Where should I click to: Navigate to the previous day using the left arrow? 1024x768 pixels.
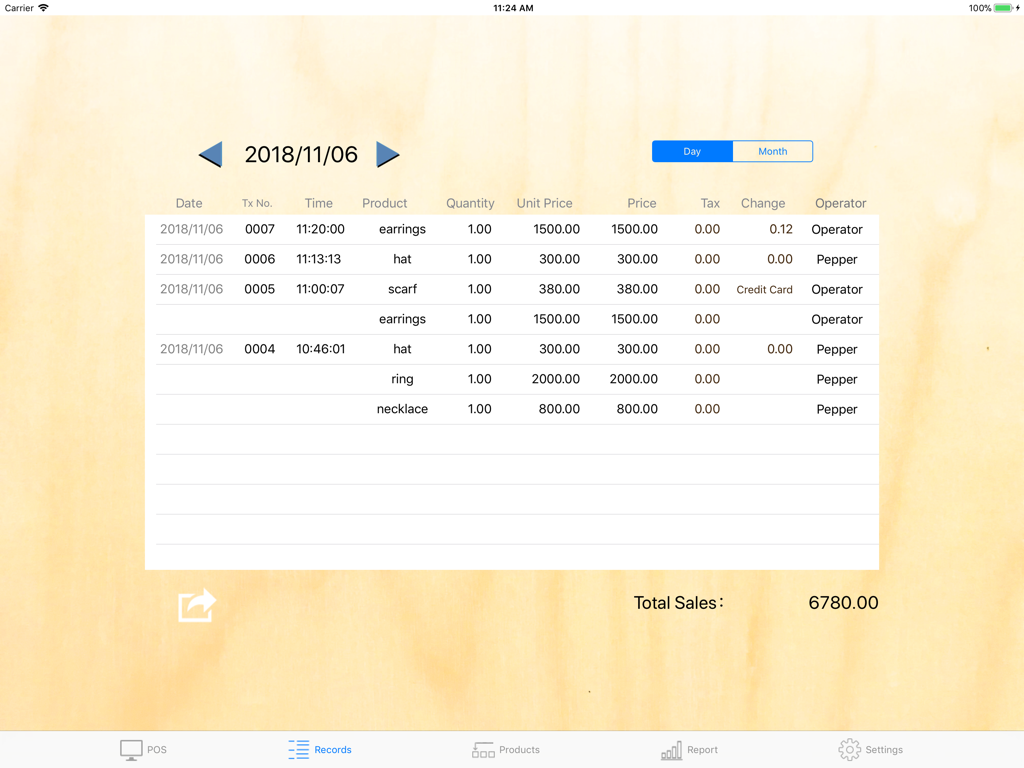tap(210, 154)
